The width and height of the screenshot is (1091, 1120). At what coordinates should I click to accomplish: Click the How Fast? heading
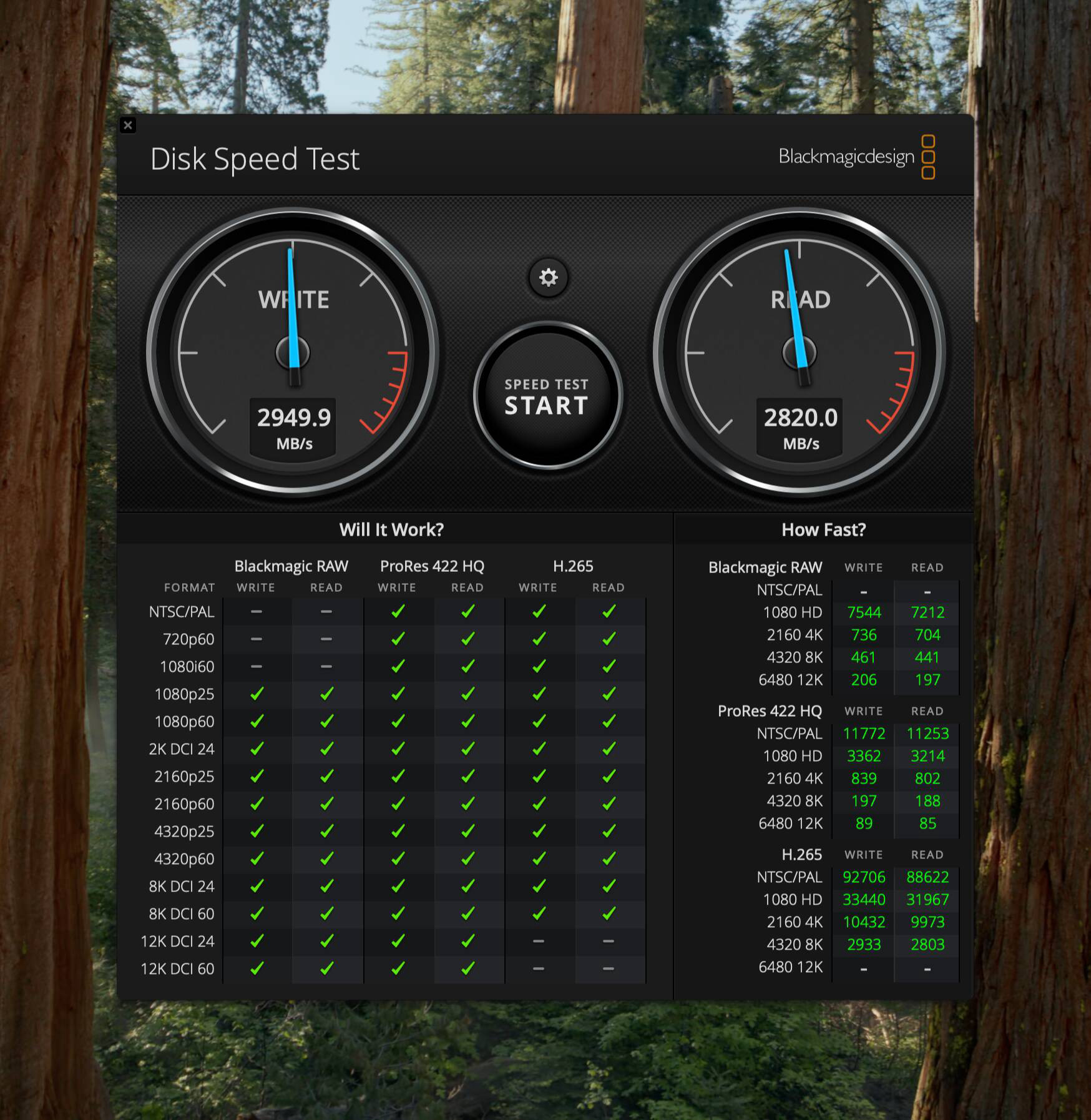(x=823, y=529)
